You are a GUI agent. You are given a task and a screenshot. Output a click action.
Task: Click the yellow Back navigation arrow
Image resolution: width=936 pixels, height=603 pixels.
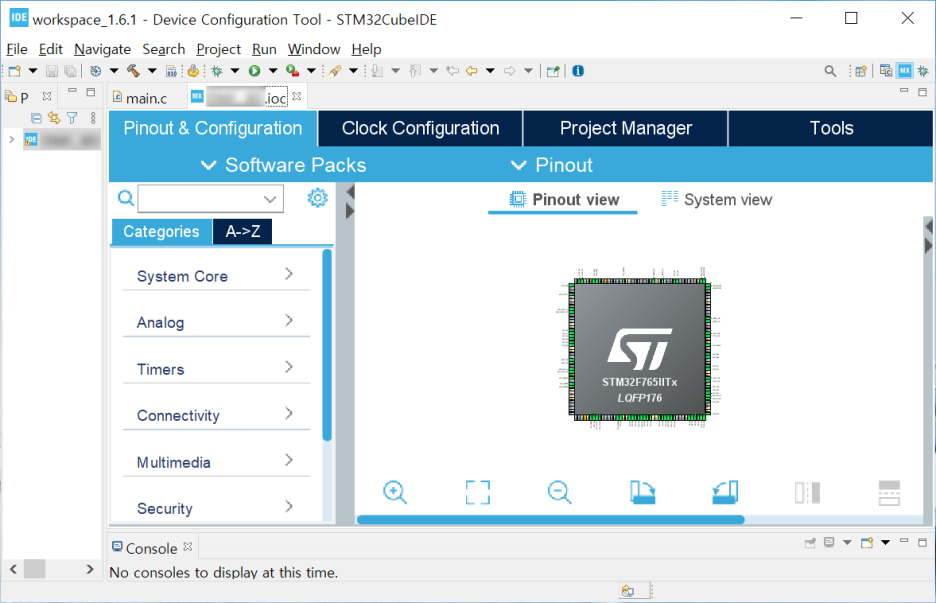click(472, 71)
